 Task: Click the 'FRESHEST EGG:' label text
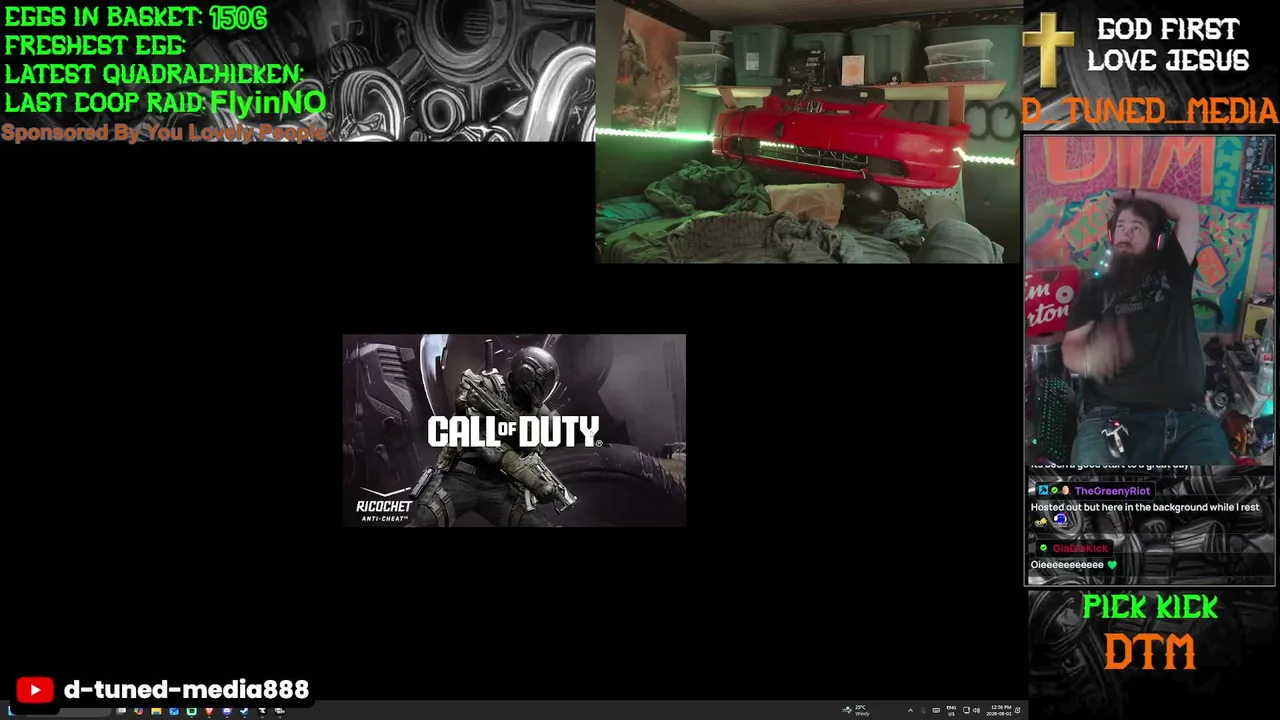(x=95, y=46)
